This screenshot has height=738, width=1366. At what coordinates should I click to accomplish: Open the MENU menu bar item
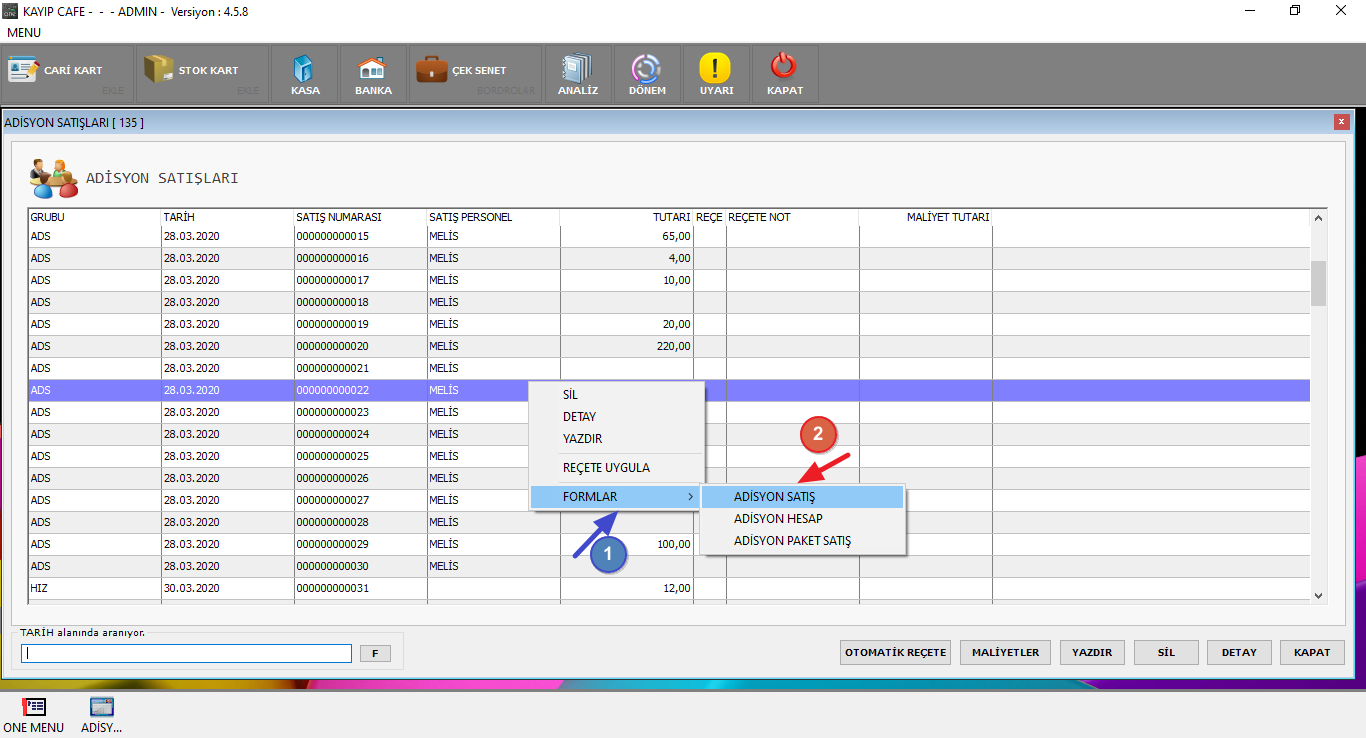[x=24, y=32]
